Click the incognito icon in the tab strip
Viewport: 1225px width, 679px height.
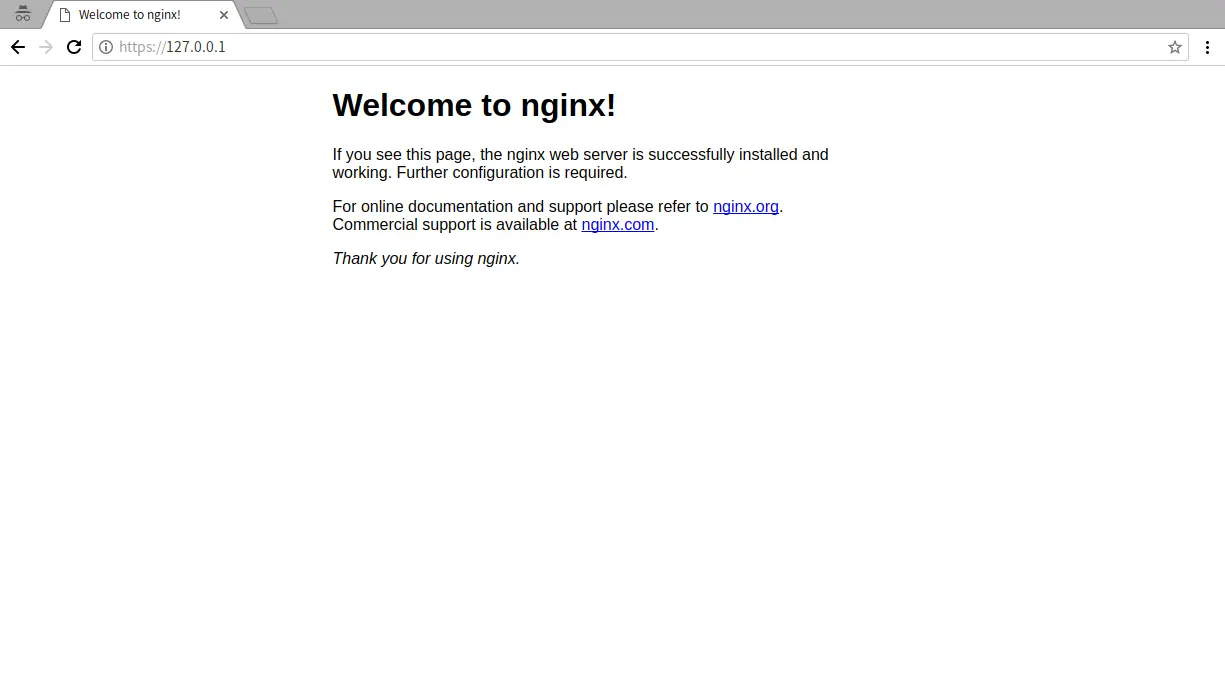coord(23,14)
